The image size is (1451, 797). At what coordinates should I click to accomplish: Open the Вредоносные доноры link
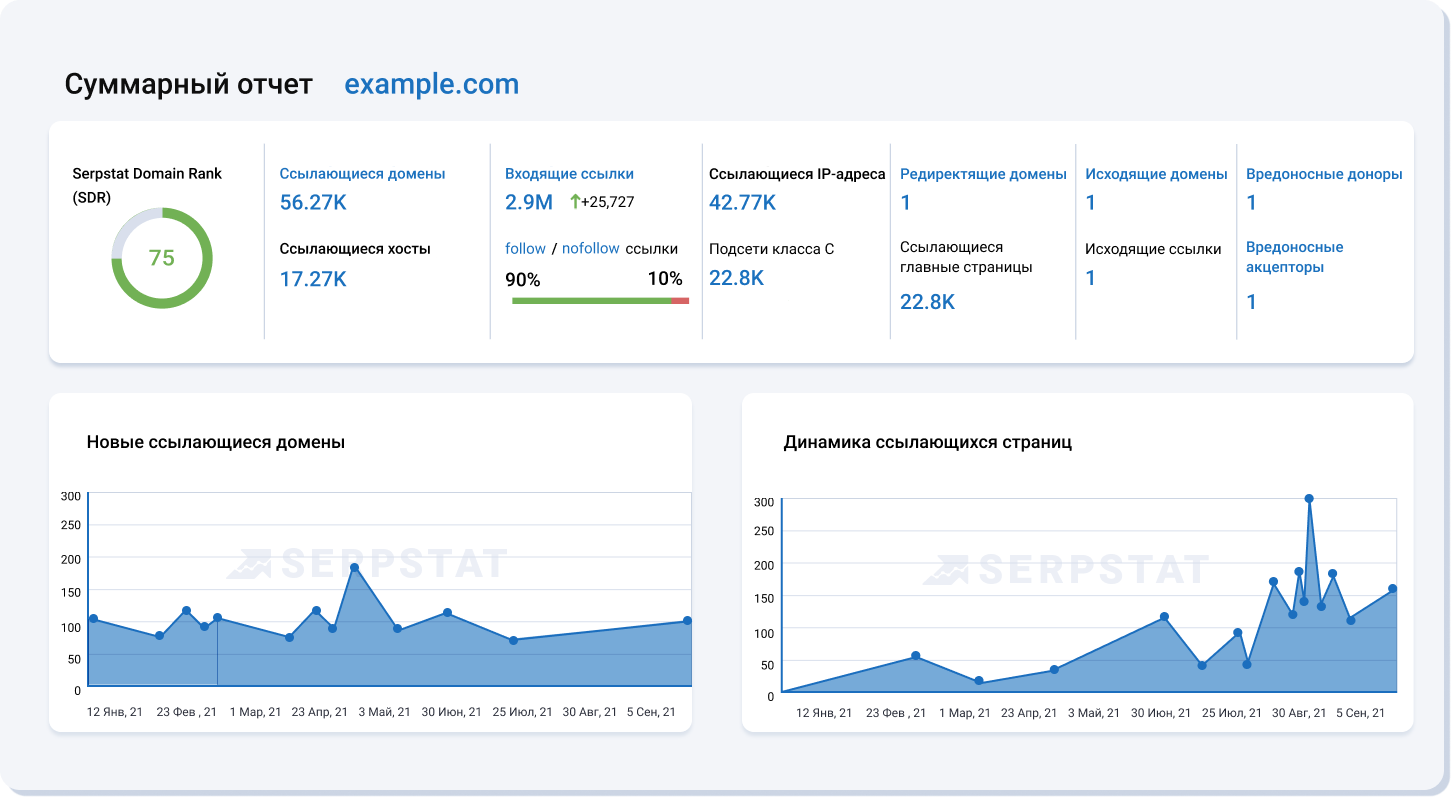point(1324,174)
